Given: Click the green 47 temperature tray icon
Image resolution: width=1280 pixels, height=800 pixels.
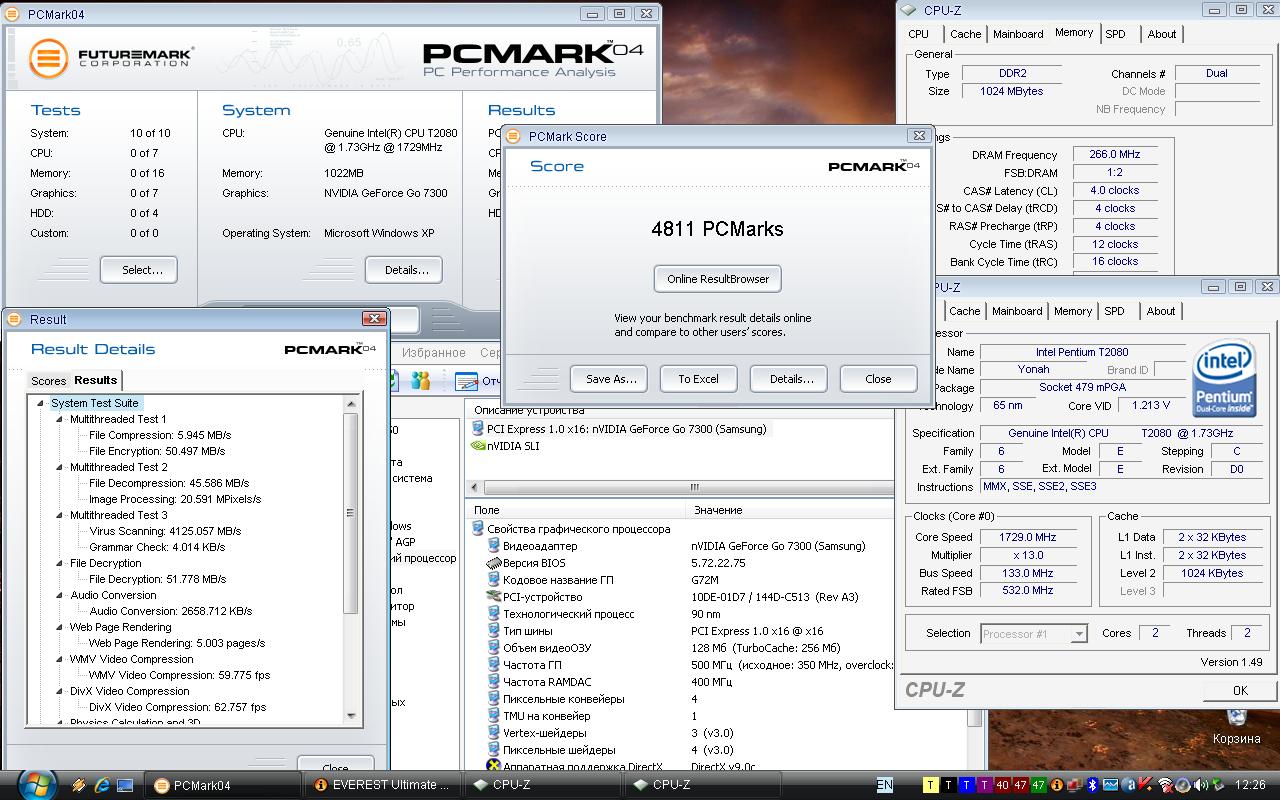Looking at the screenshot, I should 1039,785.
